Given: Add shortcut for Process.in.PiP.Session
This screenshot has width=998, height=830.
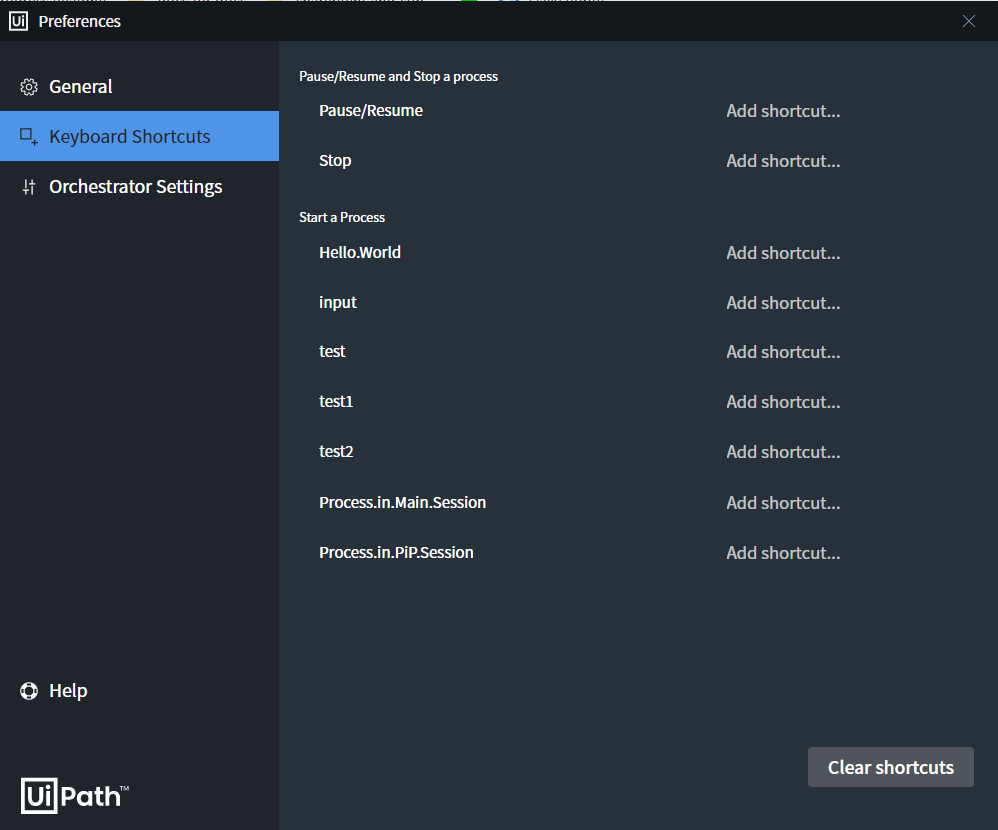Looking at the screenshot, I should pos(783,552).
